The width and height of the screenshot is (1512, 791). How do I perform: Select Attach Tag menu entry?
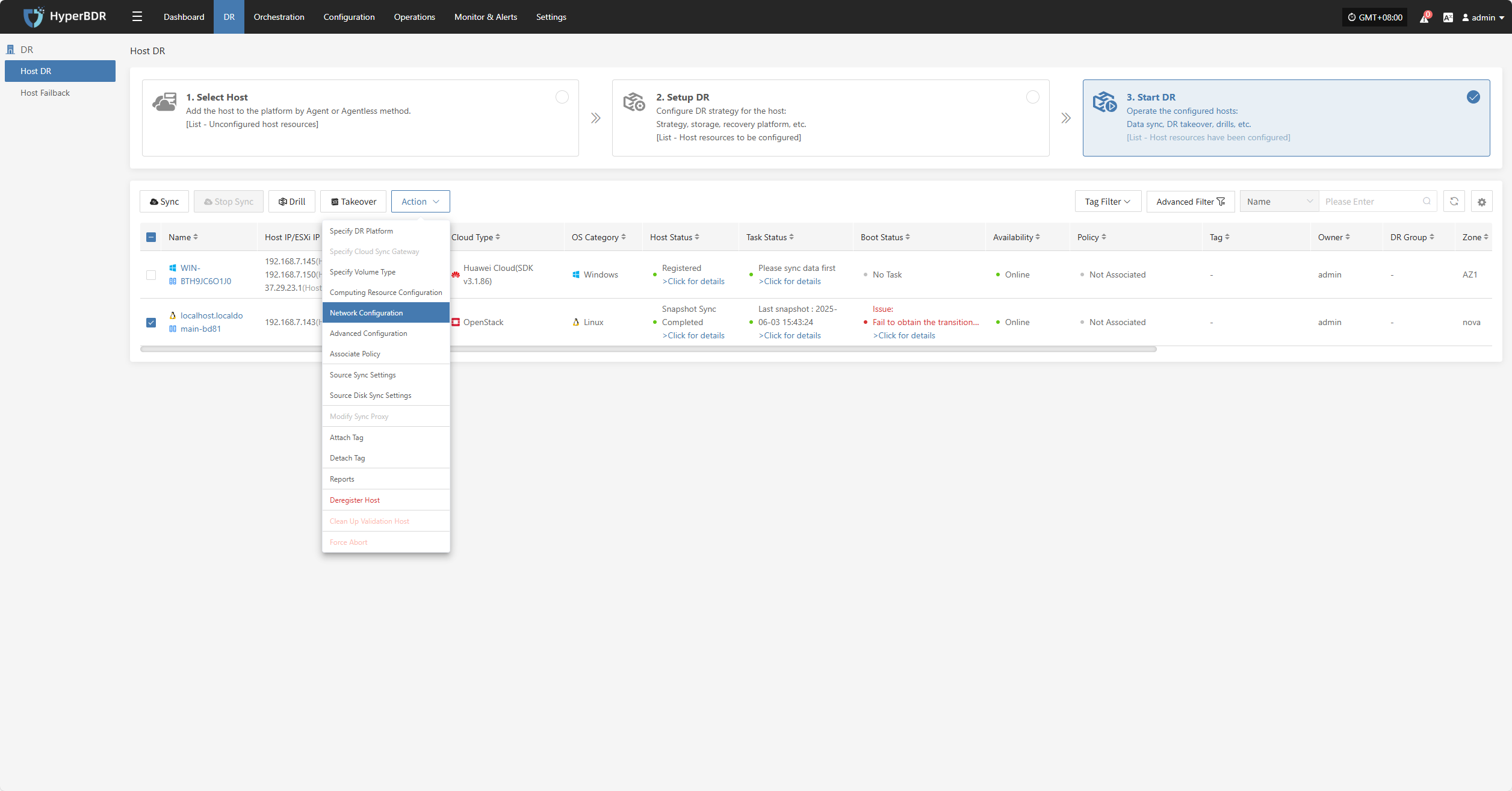(x=386, y=438)
